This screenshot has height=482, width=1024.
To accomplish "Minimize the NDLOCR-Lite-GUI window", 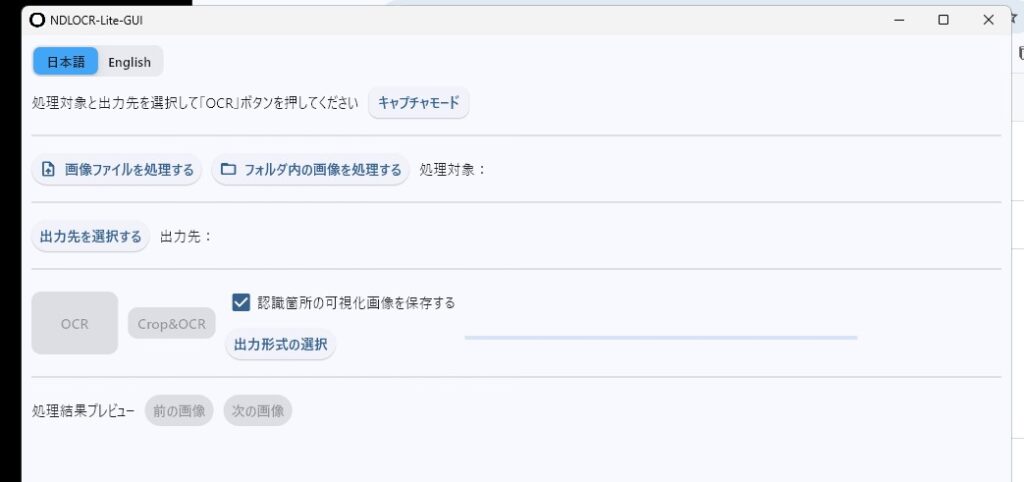I will [x=897, y=19].
